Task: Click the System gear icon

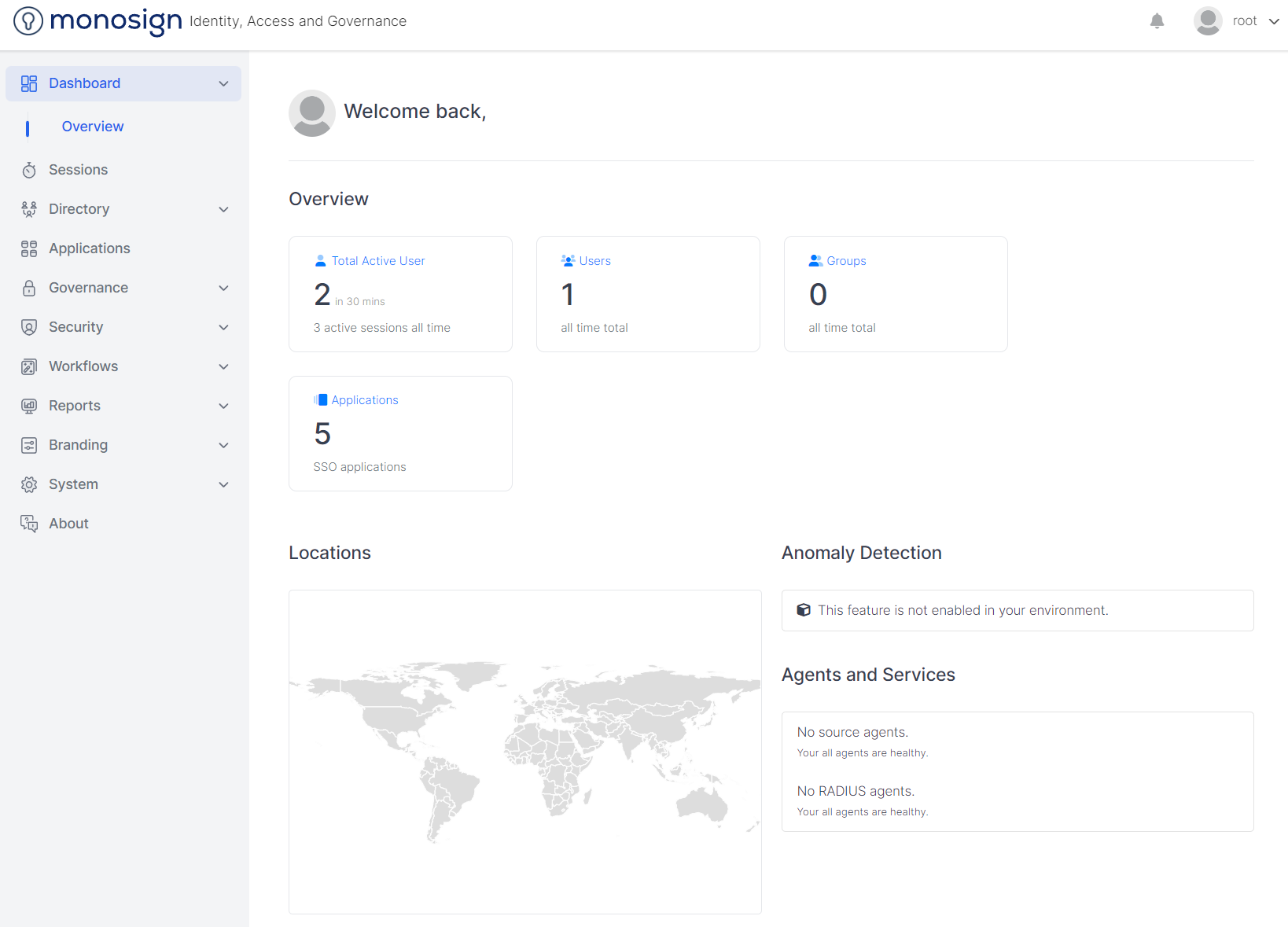Action: [29, 484]
